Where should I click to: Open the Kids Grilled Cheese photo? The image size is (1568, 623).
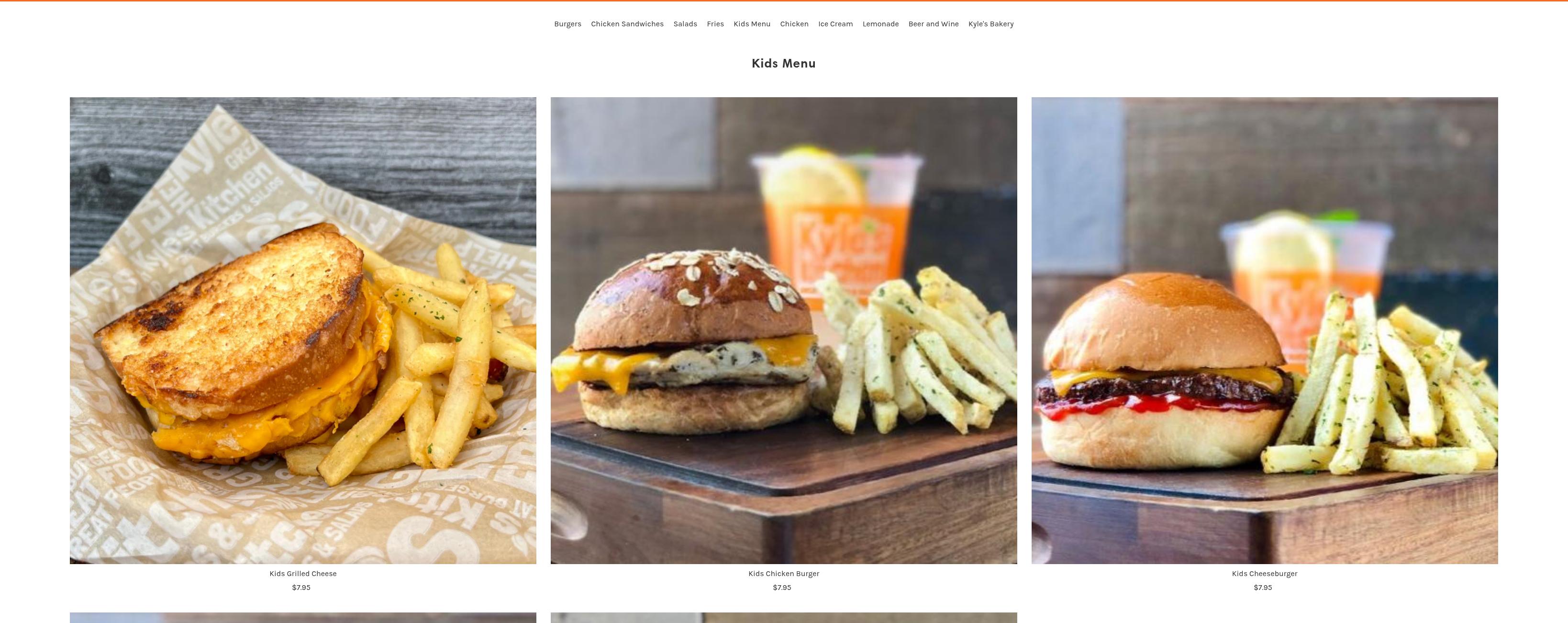(x=303, y=331)
